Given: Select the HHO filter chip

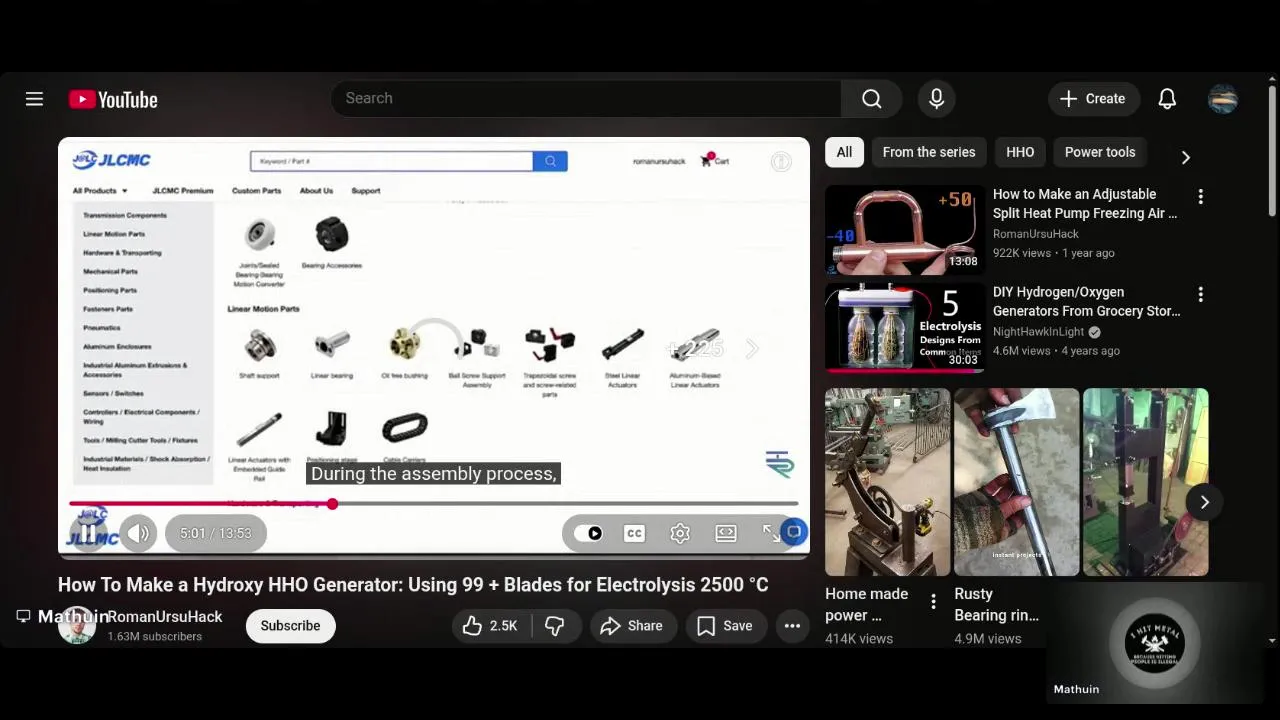Looking at the screenshot, I should pyautogui.click(x=1020, y=152).
